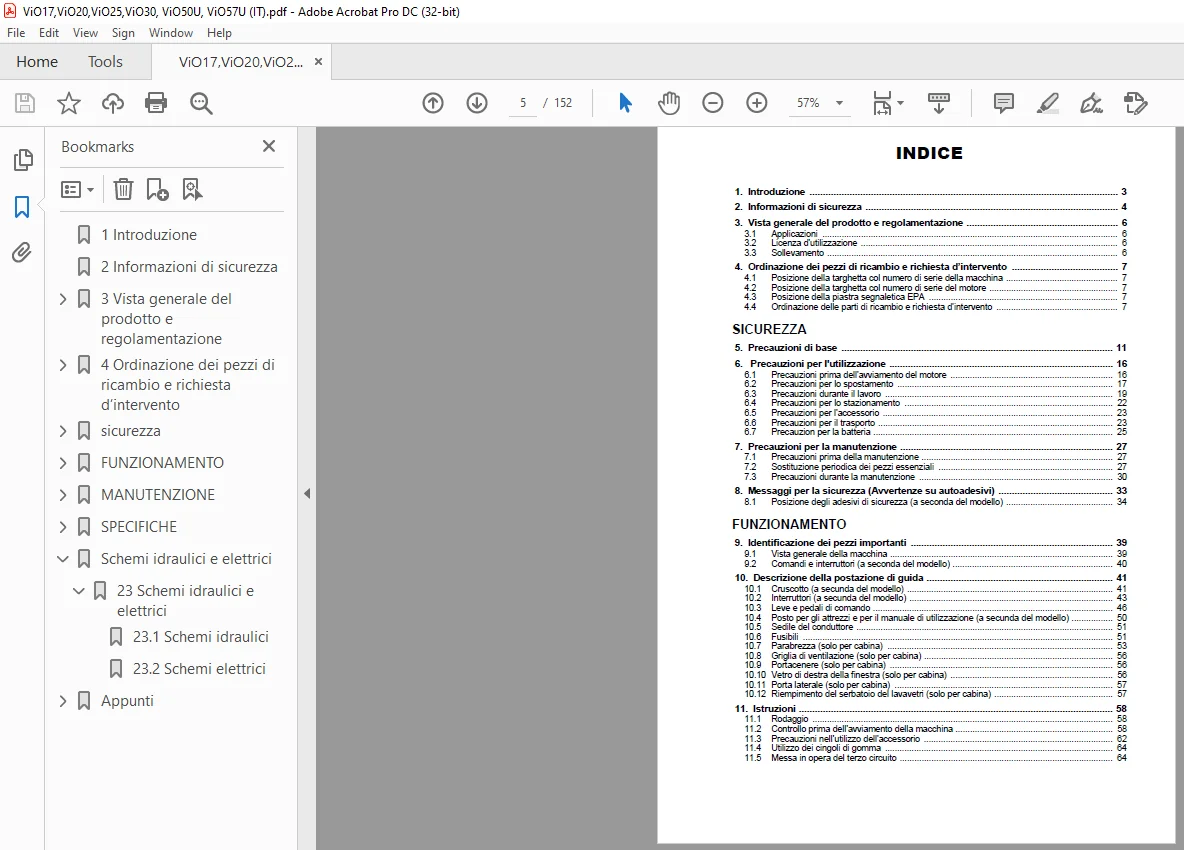Viewport: 1184px width, 850px height.
Task: Add a comment sticky note
Action: click(1004, 103)
